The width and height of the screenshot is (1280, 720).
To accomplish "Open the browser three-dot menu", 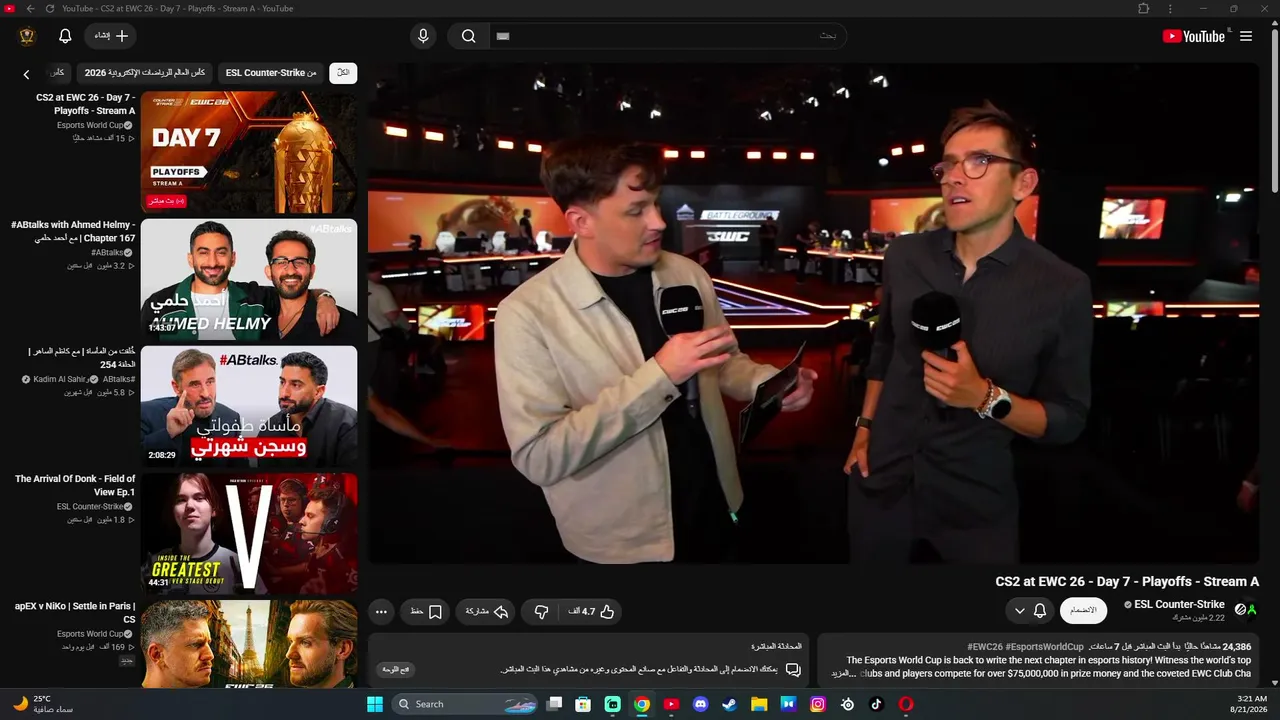I will (1170, 9).
